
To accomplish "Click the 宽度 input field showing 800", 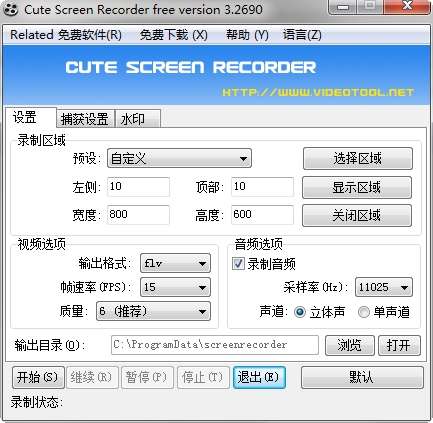I will click(x=138, y=214).
